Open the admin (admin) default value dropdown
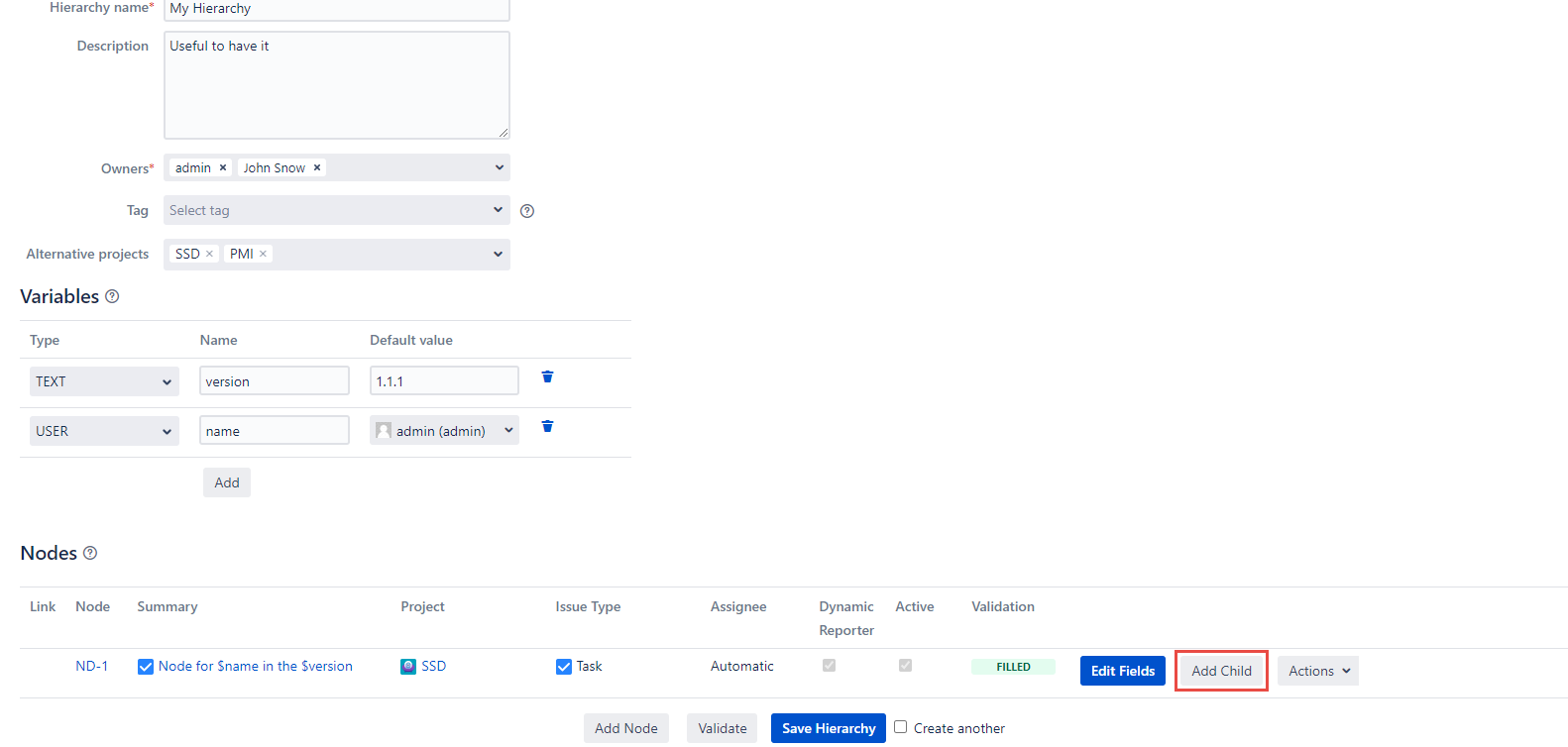The width and height of the screenshot is (1568, 747). click(444, 431)
